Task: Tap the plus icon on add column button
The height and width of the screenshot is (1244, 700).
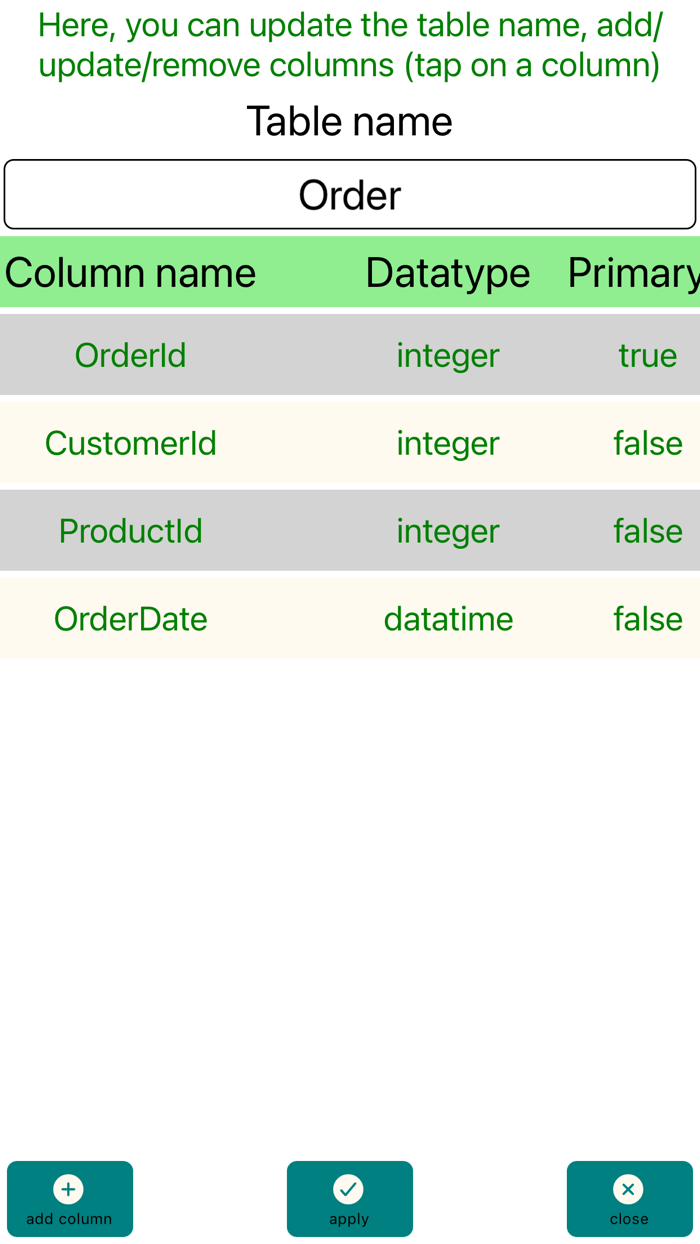Action: click(x=68, y=1189)
